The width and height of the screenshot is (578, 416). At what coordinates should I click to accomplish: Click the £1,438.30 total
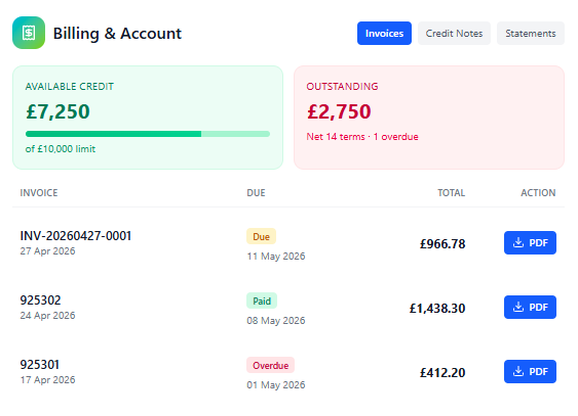[438, 308]
